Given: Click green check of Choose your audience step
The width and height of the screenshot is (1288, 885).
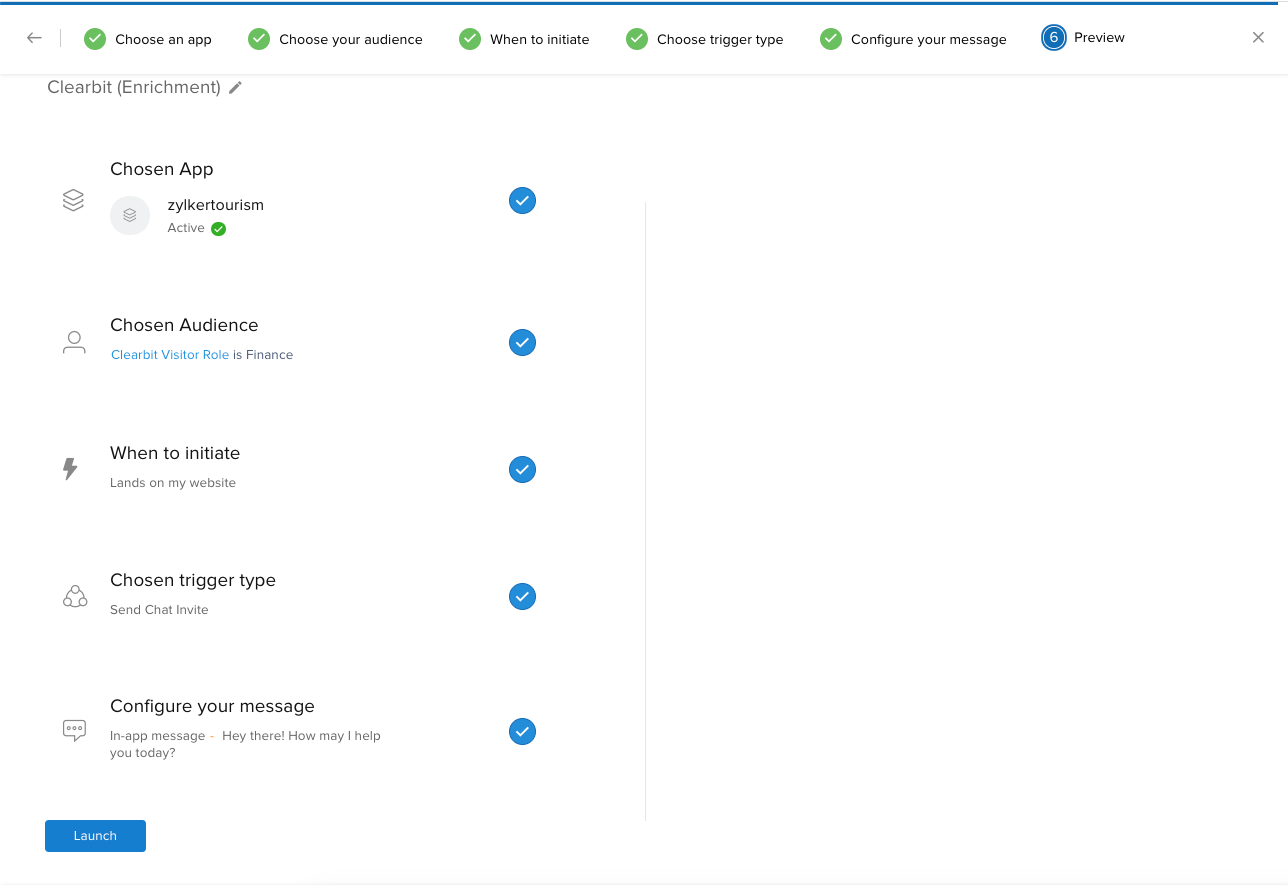Looking at the screenshot, I should pyautogui.click(x=259, y=39).
